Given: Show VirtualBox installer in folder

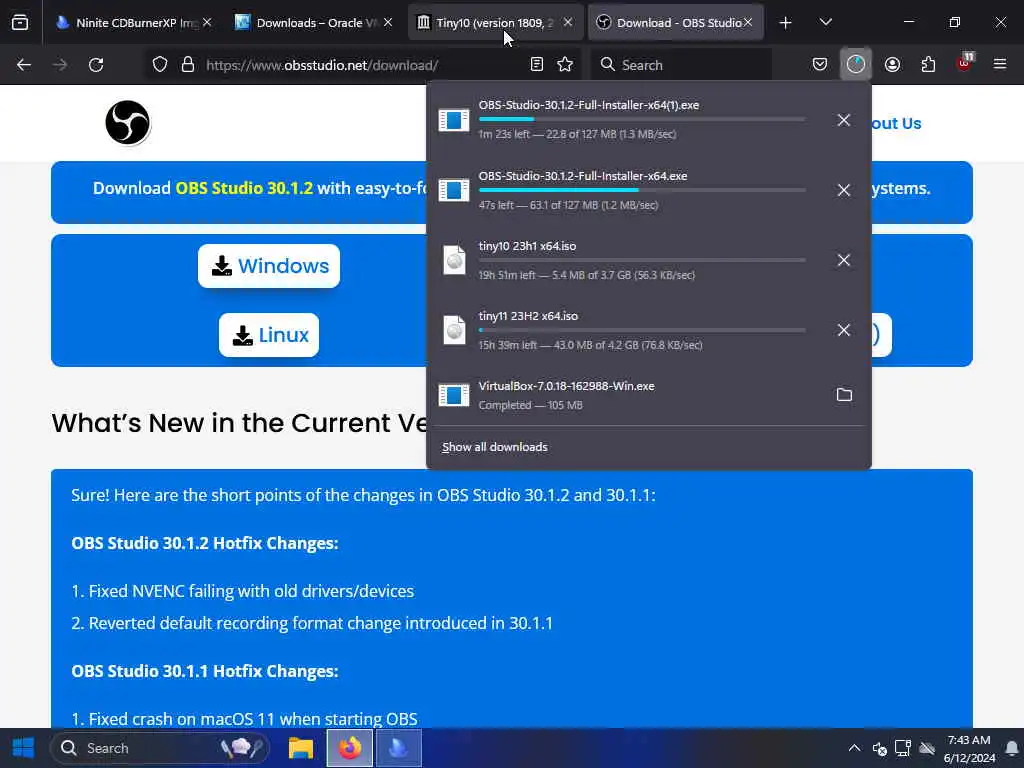Looking at the screenshot, I should click(x=844, y=394).
